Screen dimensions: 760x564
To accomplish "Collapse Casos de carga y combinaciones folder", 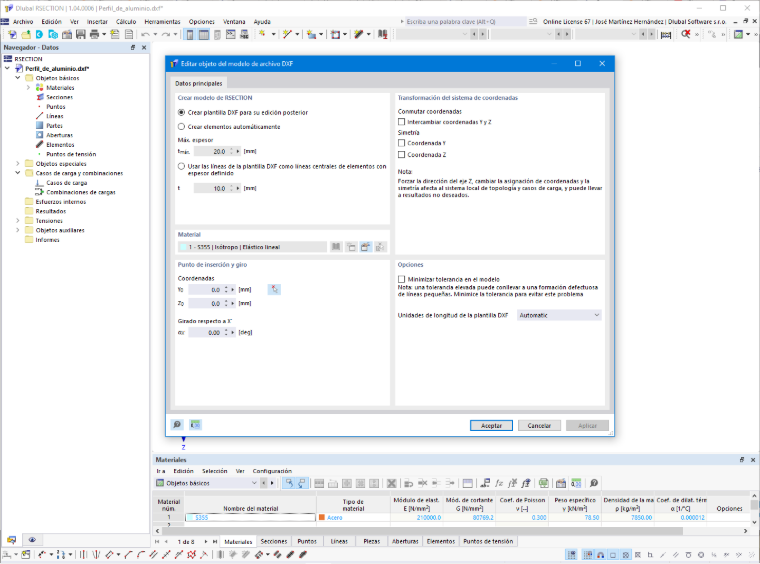I will (x=18, y=173).
